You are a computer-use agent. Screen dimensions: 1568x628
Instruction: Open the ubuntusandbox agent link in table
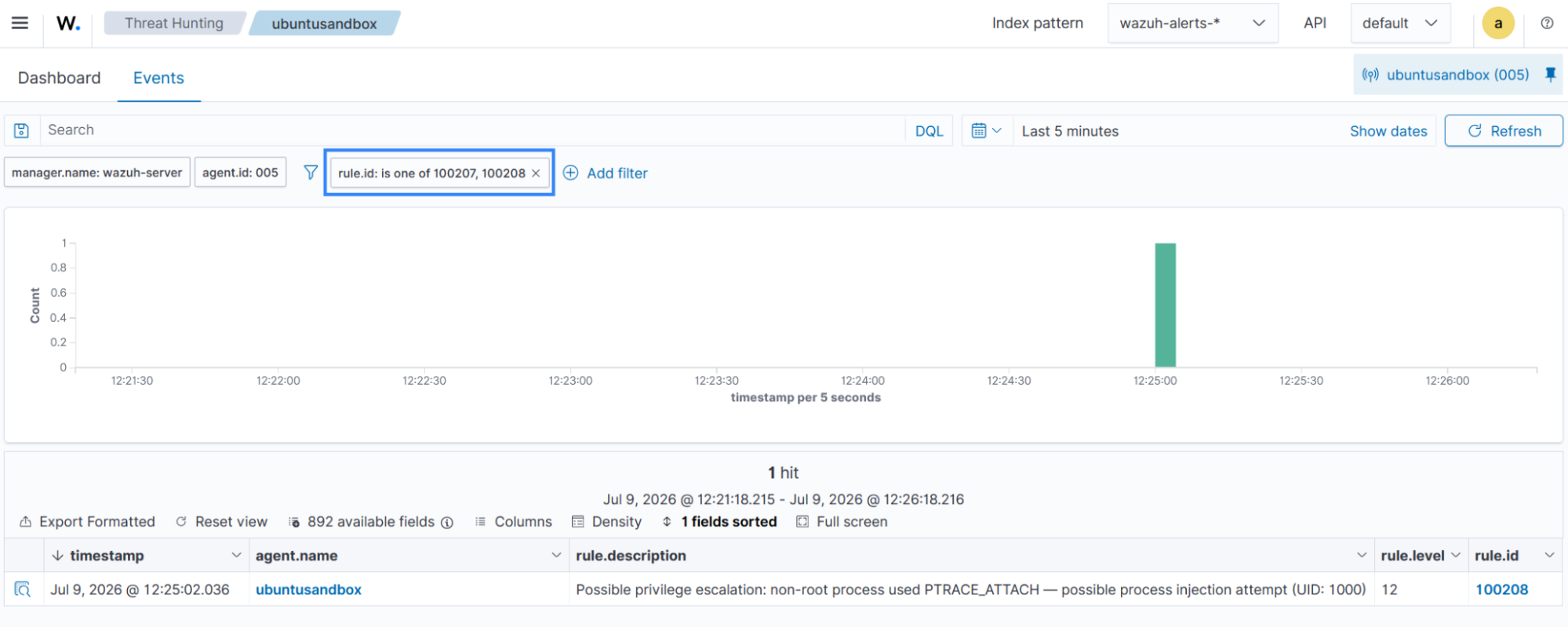(x=308, y=590)
